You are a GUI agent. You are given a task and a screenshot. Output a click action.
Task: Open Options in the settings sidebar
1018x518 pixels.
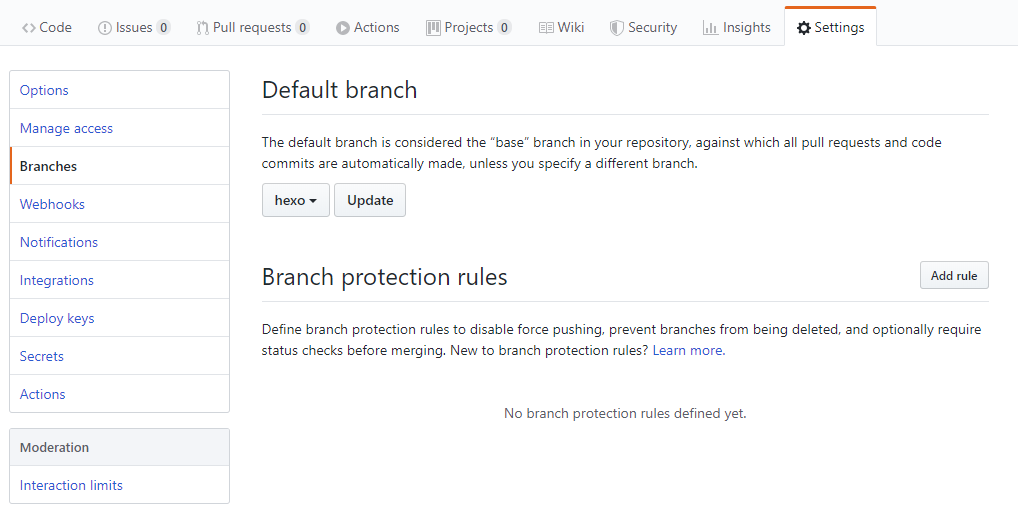tap(44, 90)
